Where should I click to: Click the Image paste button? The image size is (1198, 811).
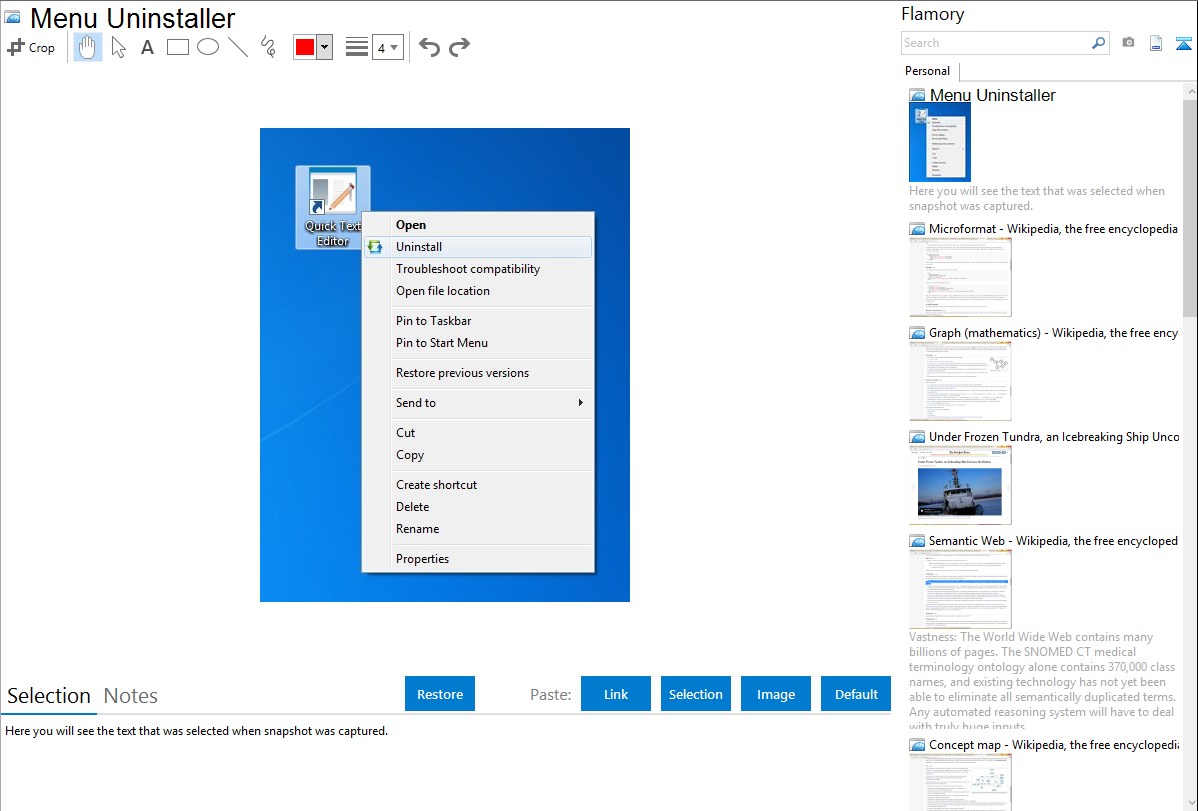click(x=775, y=694)
